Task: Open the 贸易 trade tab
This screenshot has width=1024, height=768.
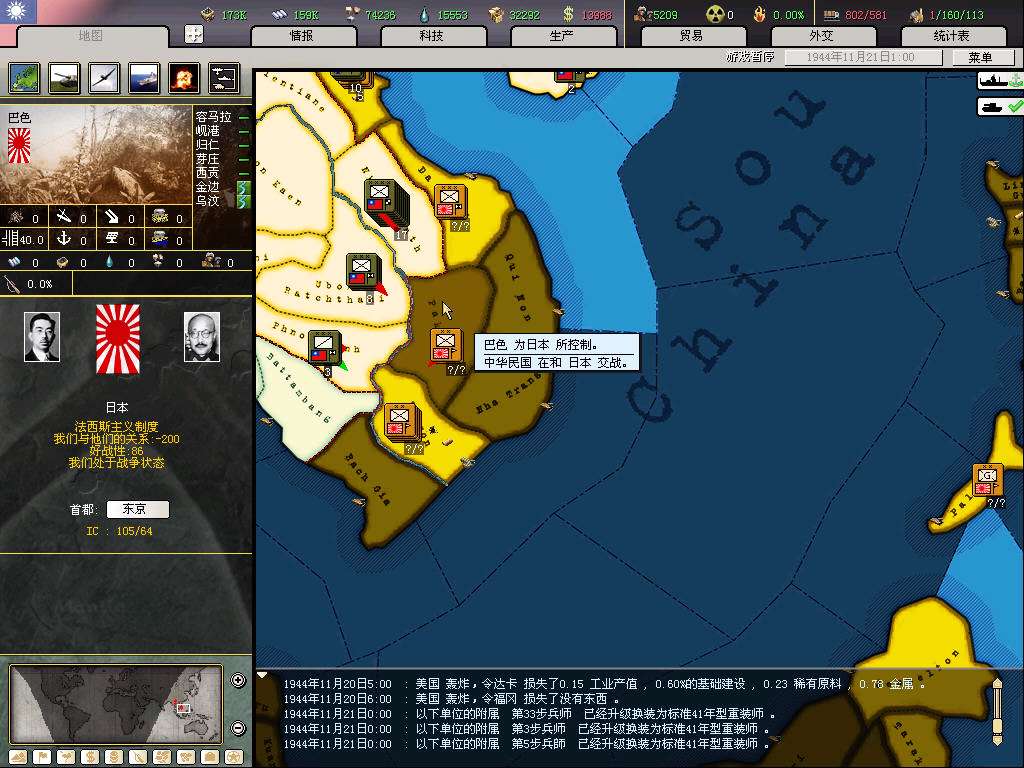Action: click(x=692, y=36)
